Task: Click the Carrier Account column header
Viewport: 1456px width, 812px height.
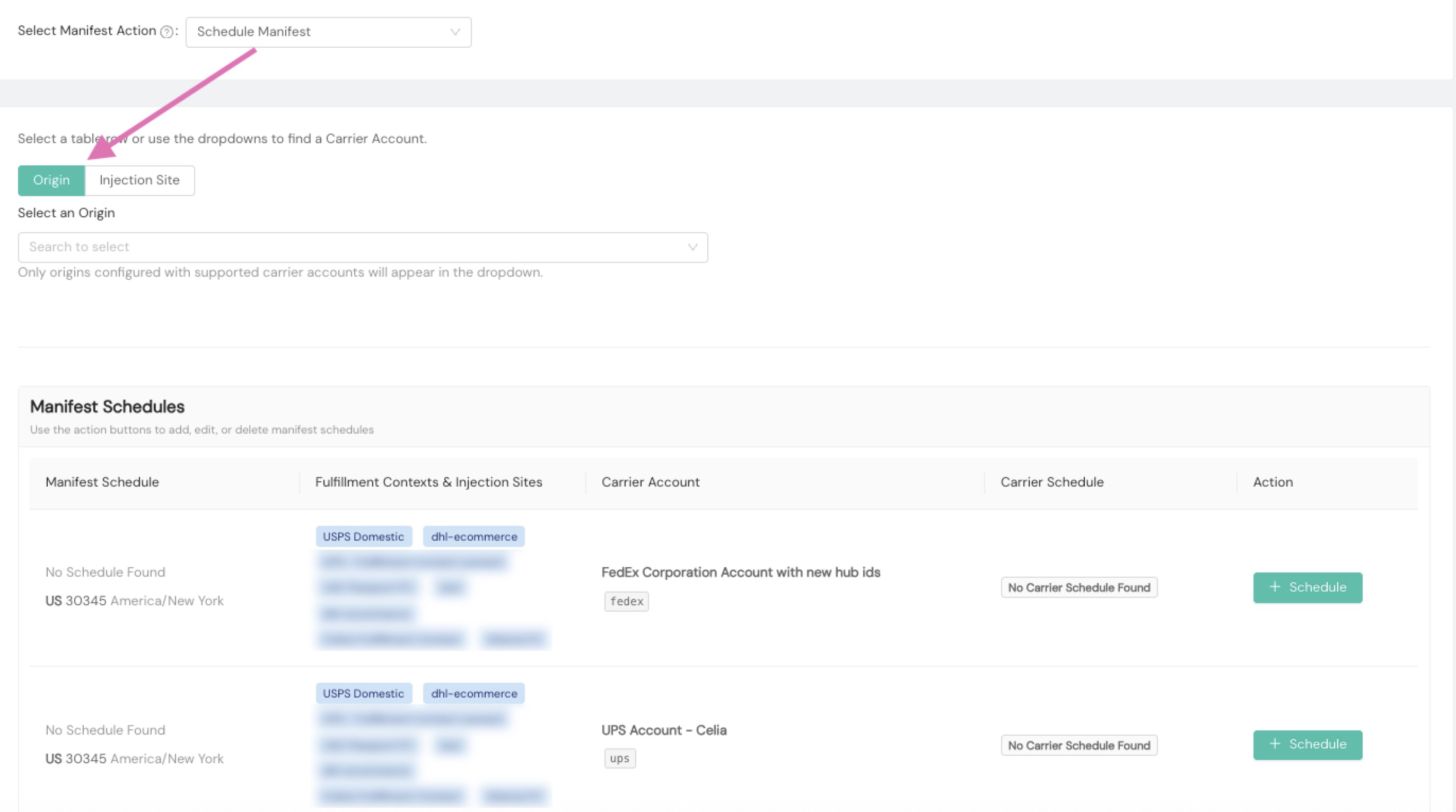Action: point(650,482)
